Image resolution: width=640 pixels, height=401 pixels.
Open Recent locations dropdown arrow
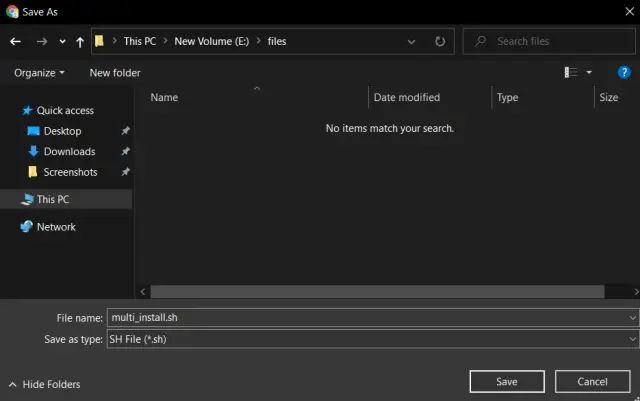point(62,42)
